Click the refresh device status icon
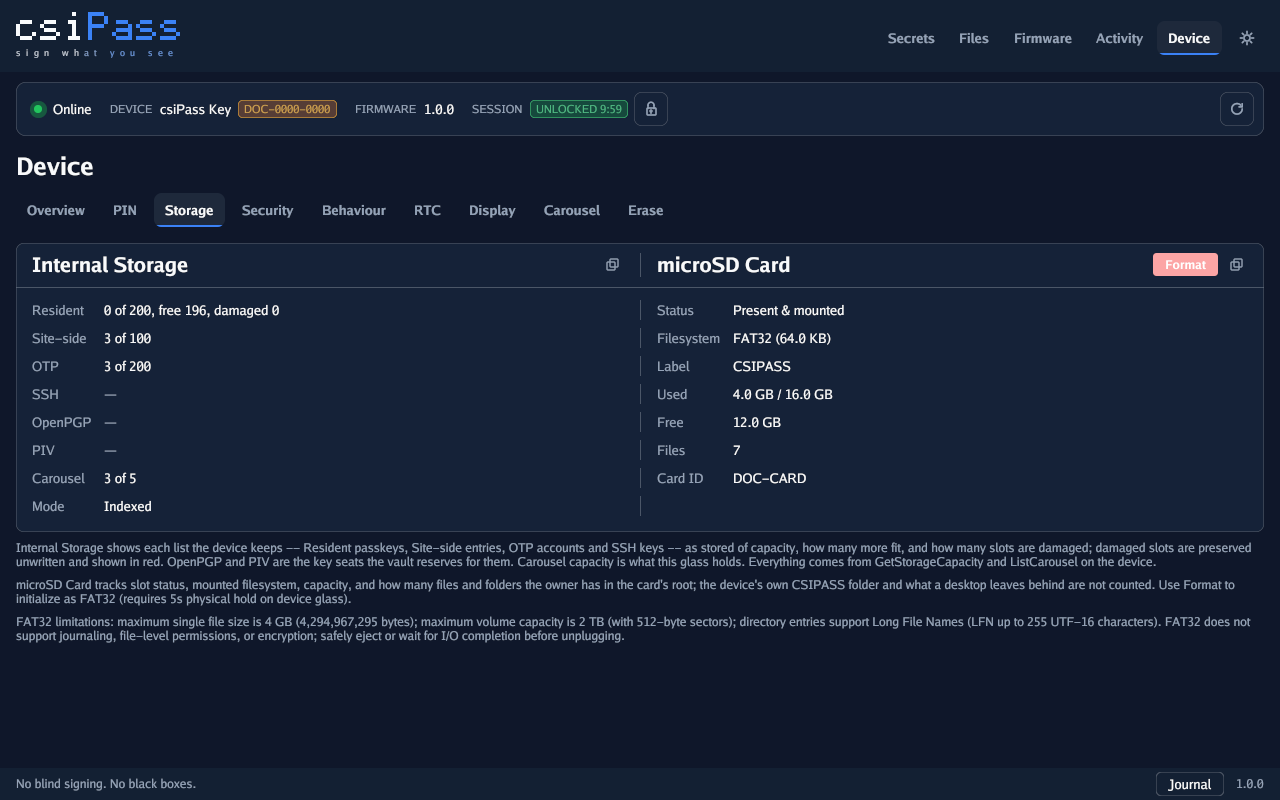 pyautogui.click(x=1237, y=109)
